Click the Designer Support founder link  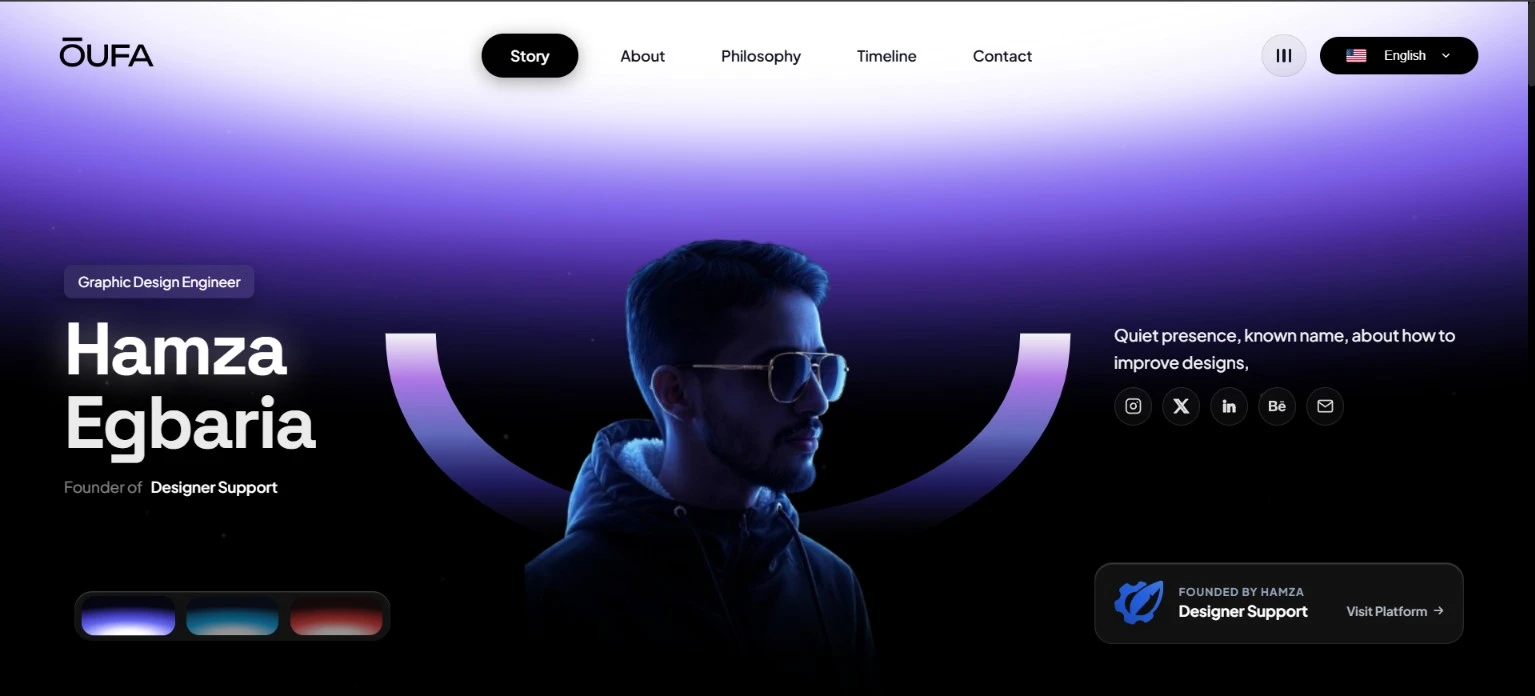[214, 488]
